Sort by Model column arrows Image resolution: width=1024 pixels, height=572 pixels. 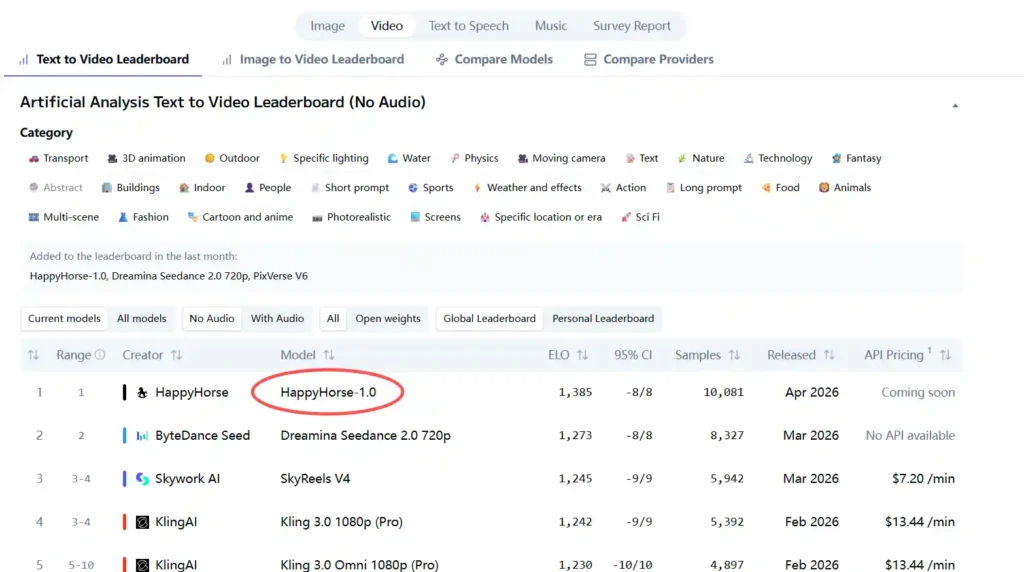coord(329,355)
